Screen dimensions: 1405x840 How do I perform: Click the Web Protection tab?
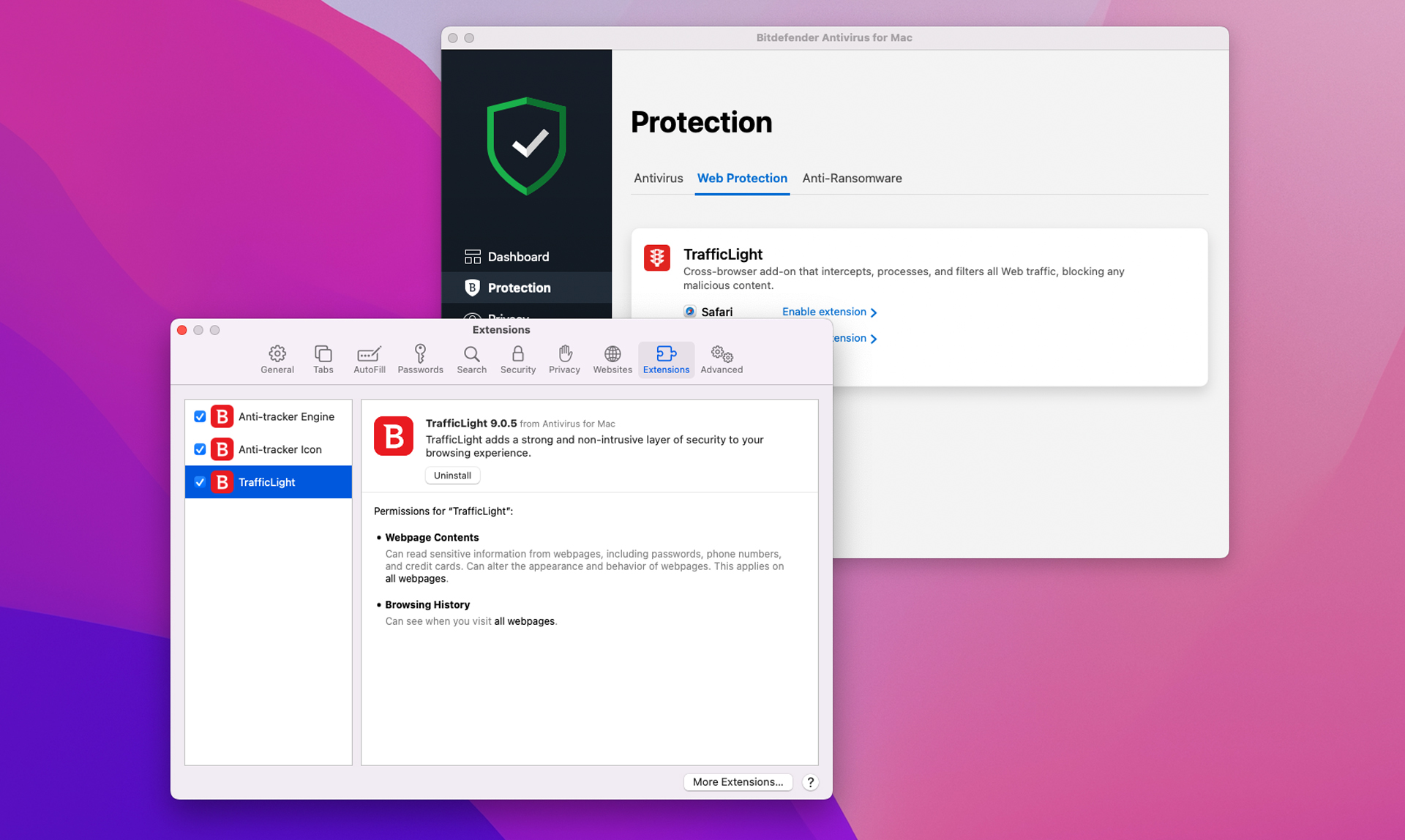pyautogui.click(x=741, y=178)
